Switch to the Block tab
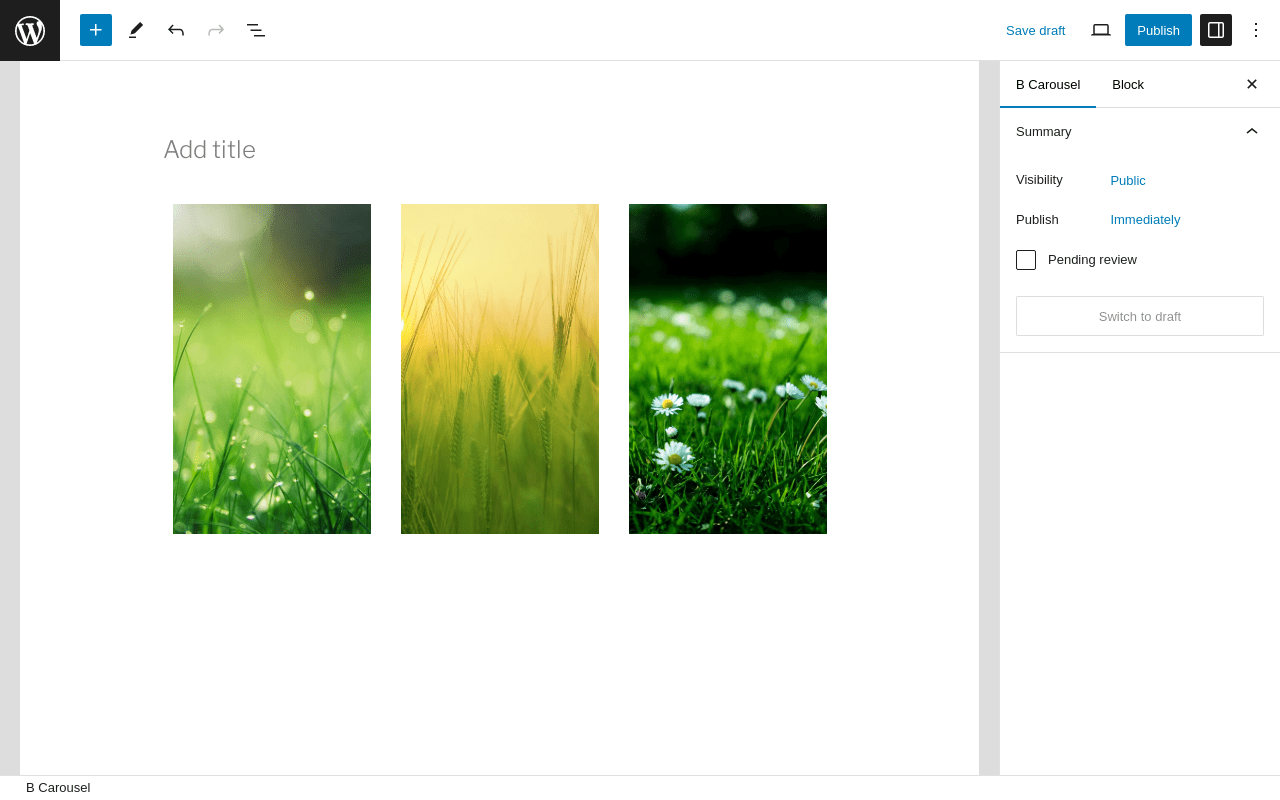 pos(1128,84)
